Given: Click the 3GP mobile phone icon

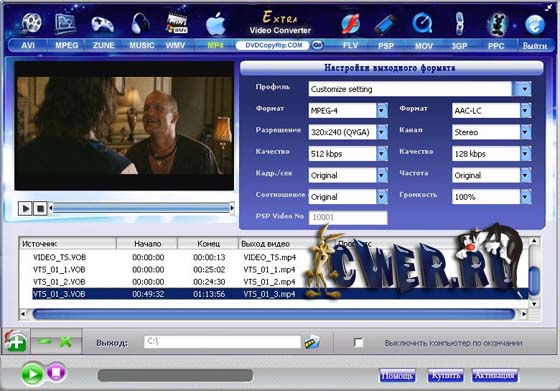Looking at the screenshot, I should tap(460, 24).
